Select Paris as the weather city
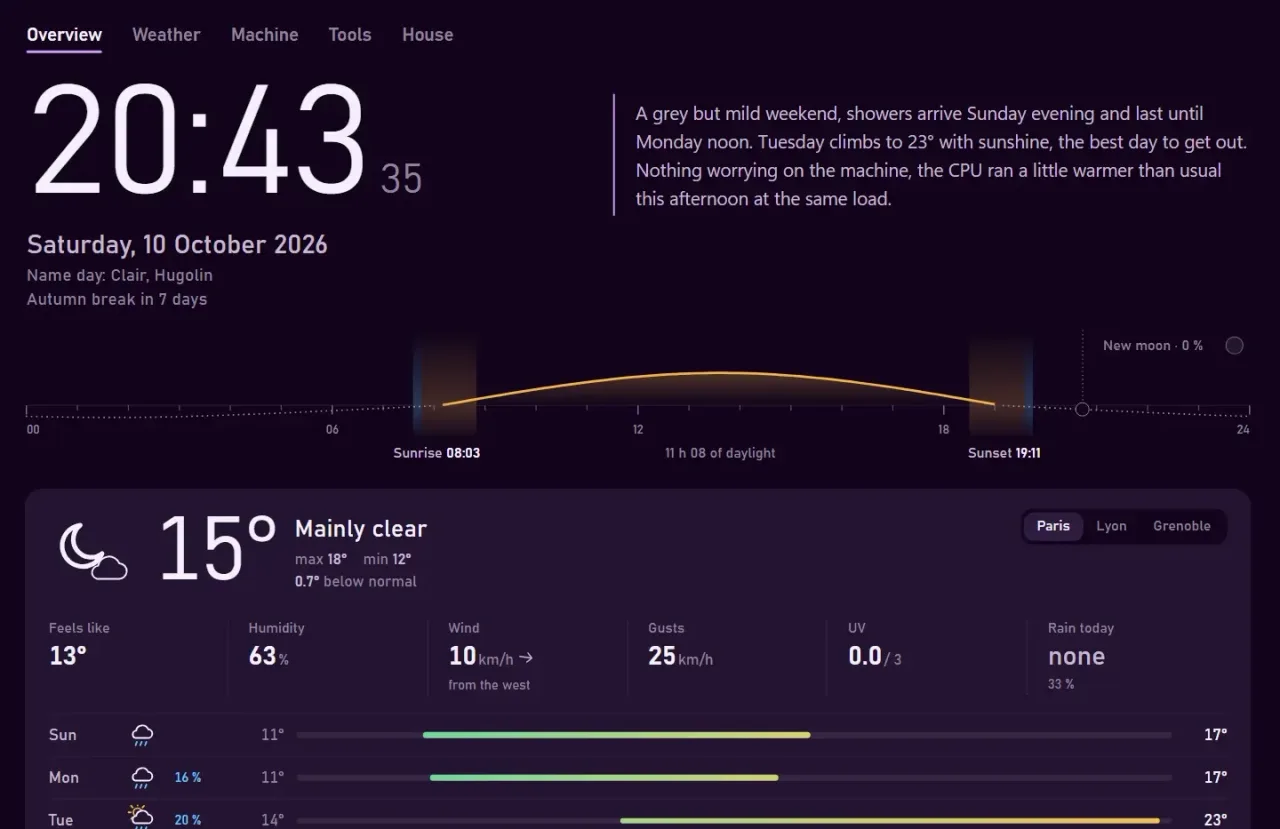Screen dimensions: 1280x829 [1053, 526]
